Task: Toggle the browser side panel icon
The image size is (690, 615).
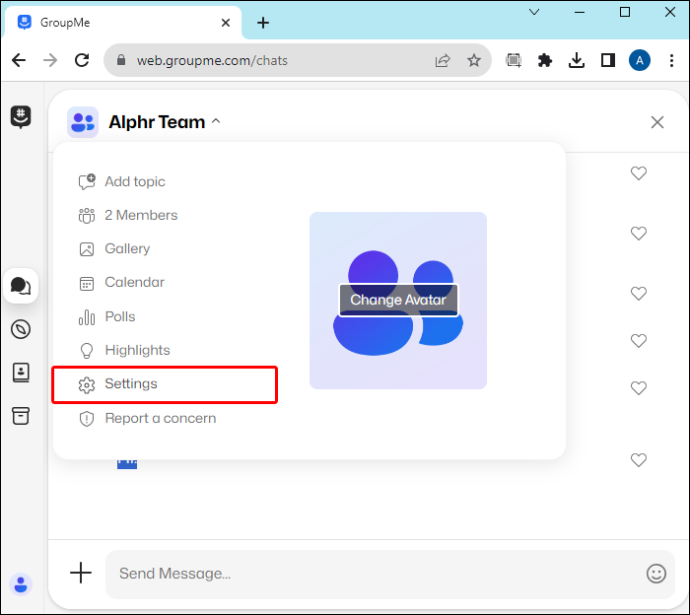Action: coord(608,60)
